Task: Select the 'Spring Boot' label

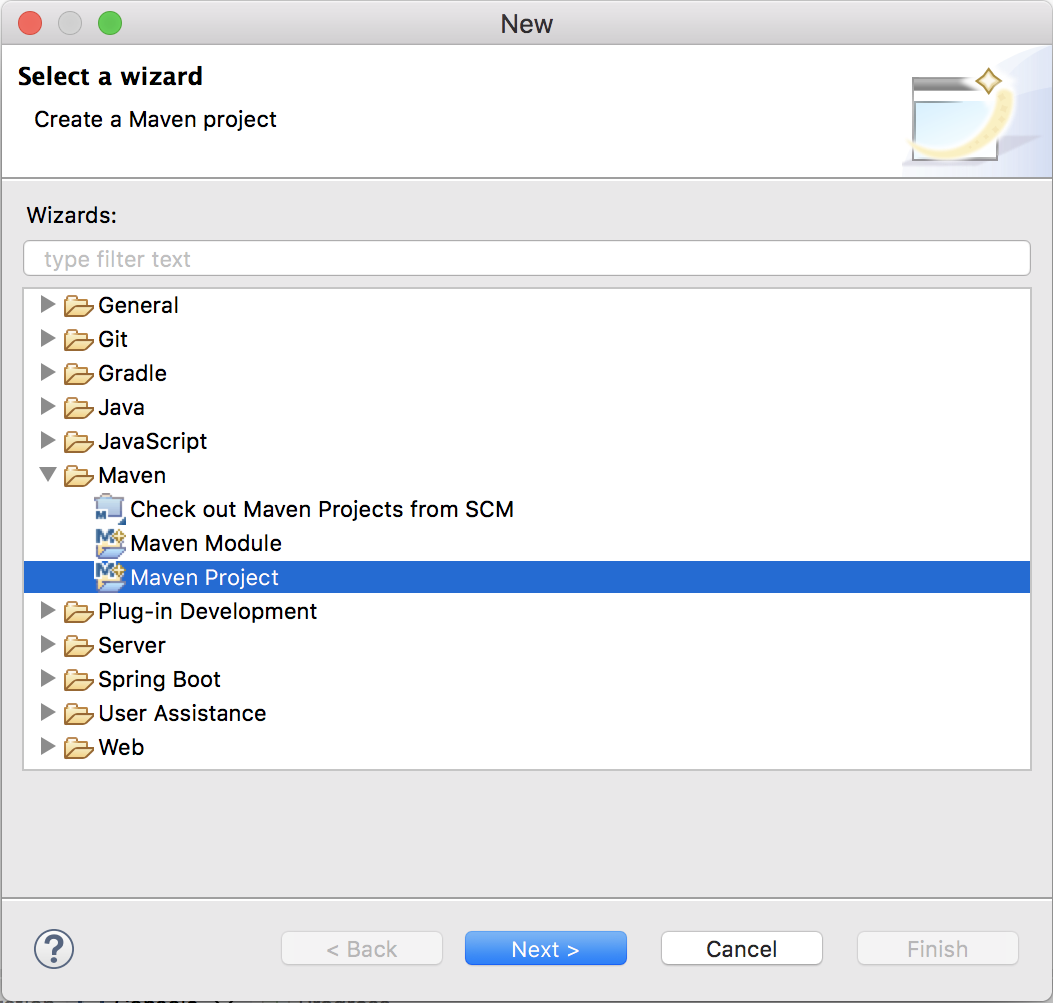Action: pos(159,679)
